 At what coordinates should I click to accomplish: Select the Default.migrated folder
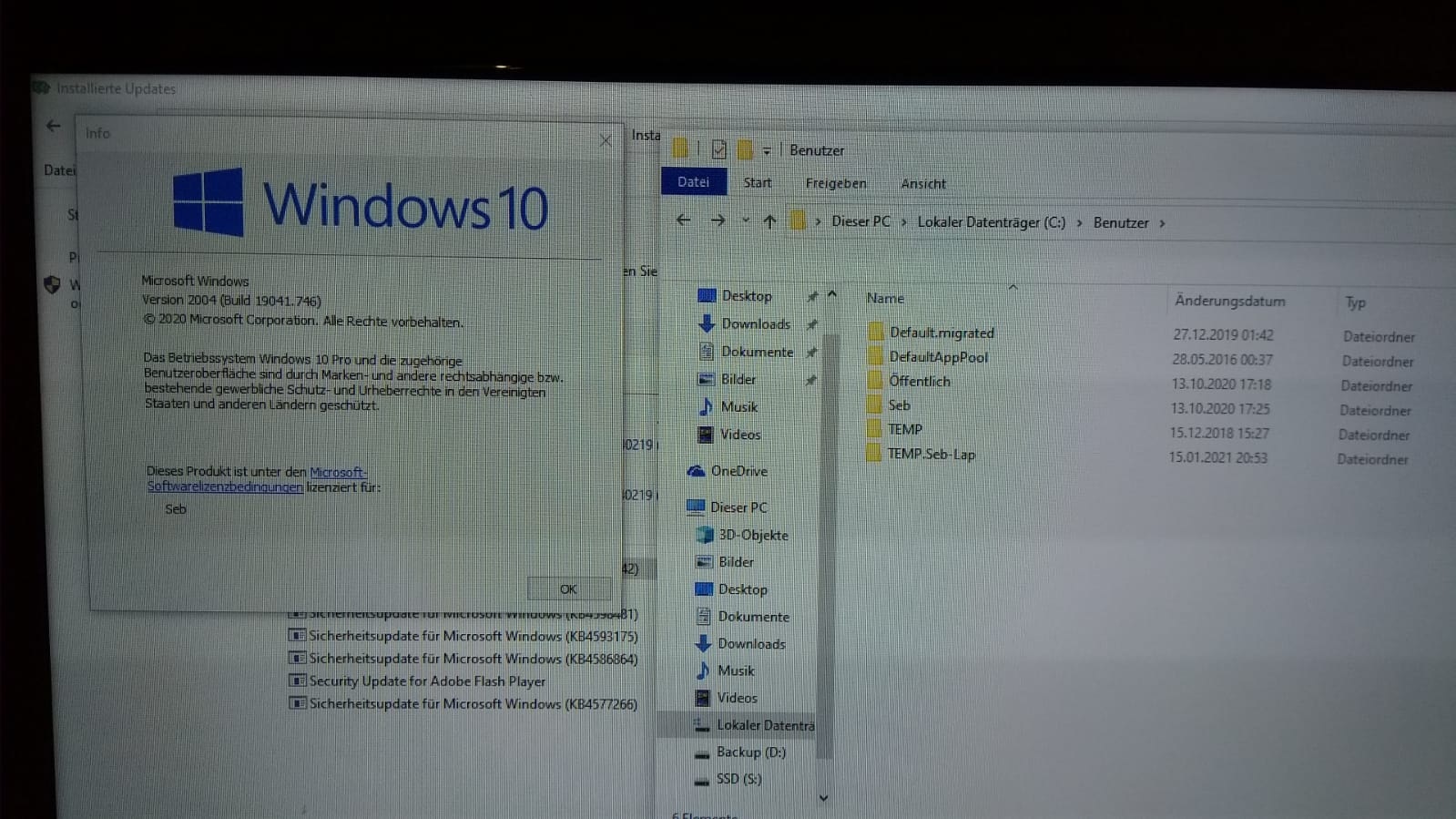point(942,333)
